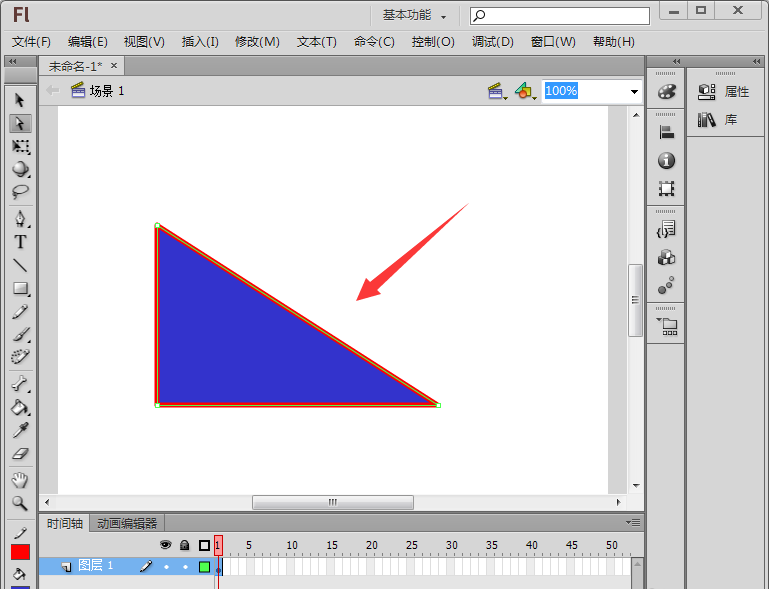This screenshot has height=589, width=769.
Task: Collapse the 属性 panel dock arrows
Action: click(x=756, y=61)
